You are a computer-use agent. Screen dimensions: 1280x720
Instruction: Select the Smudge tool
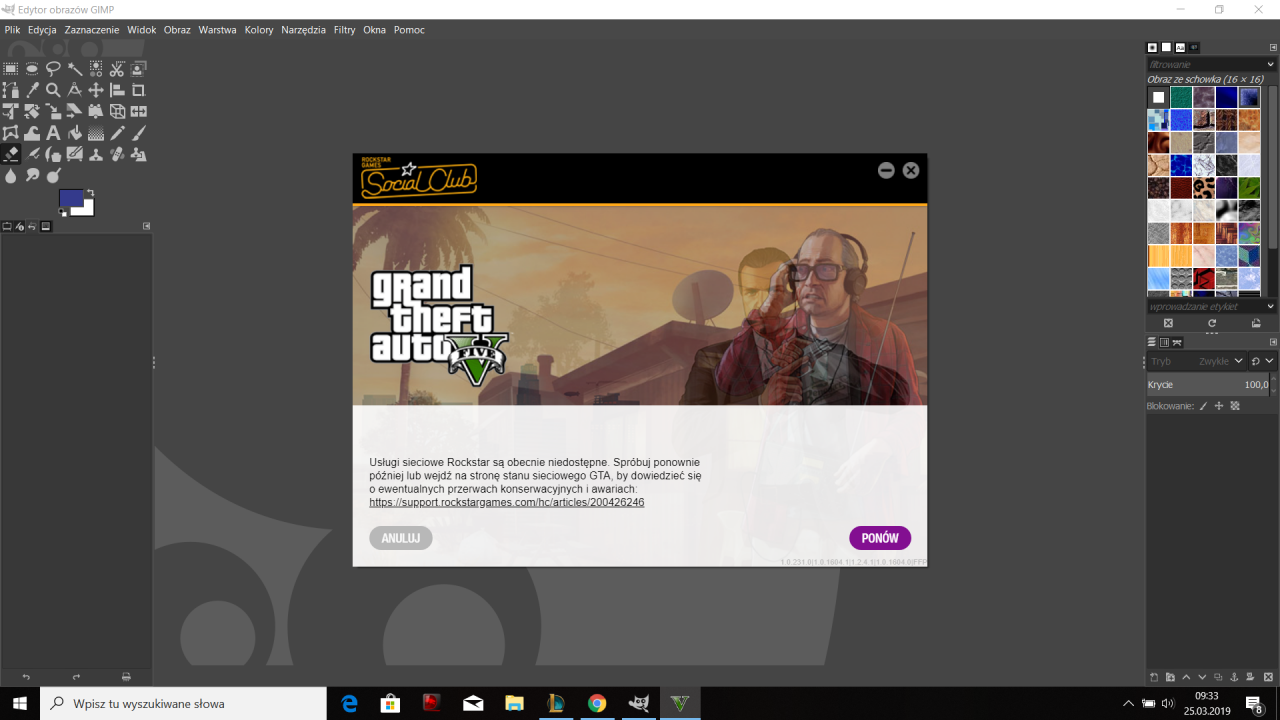pos(32,176)
